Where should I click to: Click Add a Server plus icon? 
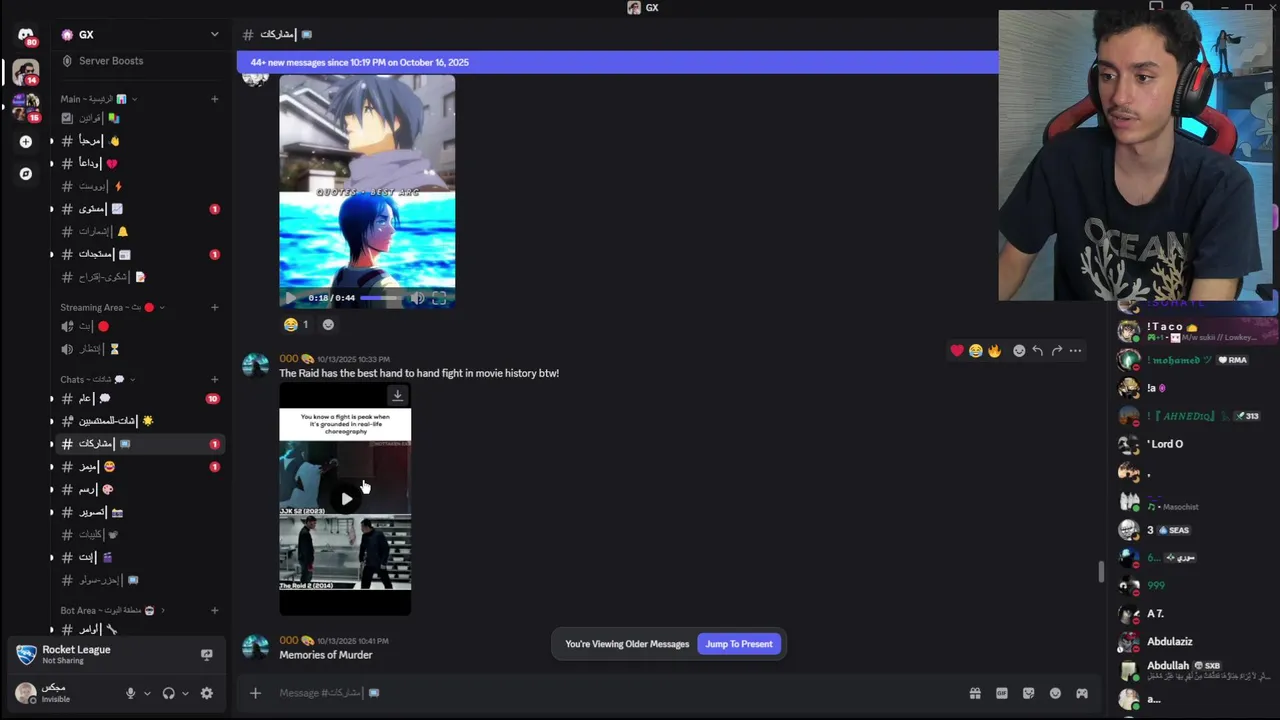26,142
